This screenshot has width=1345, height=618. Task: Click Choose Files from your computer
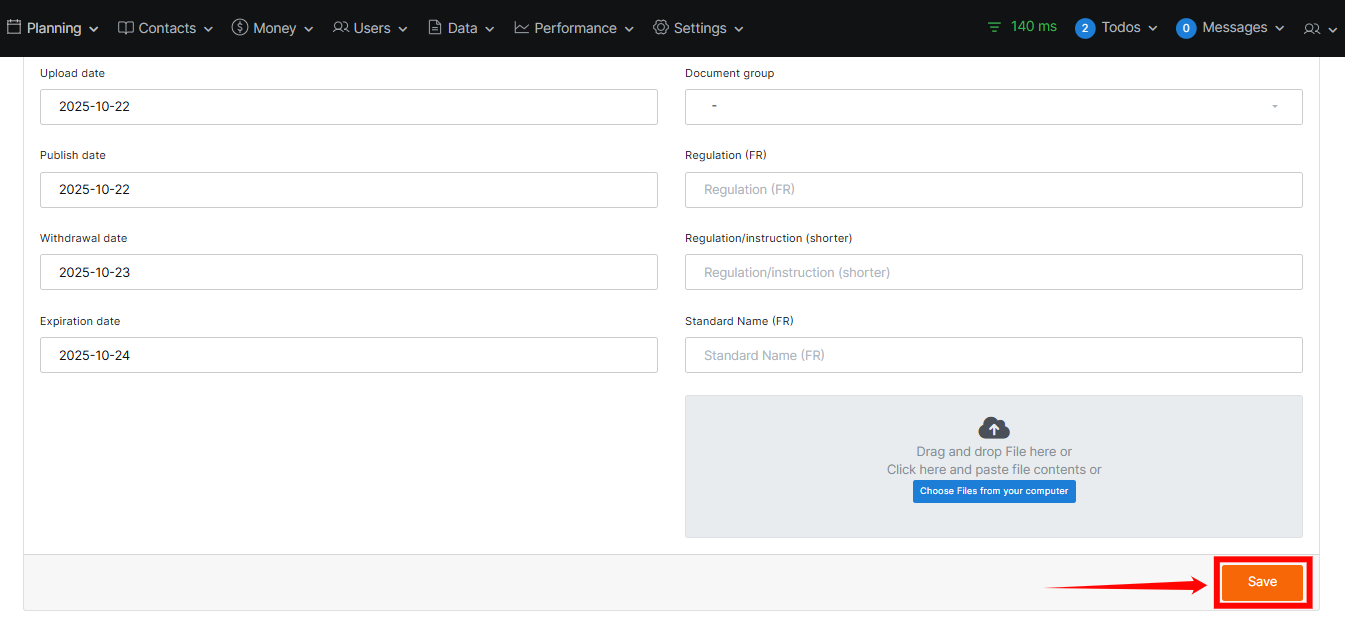[x=994, y=491]
